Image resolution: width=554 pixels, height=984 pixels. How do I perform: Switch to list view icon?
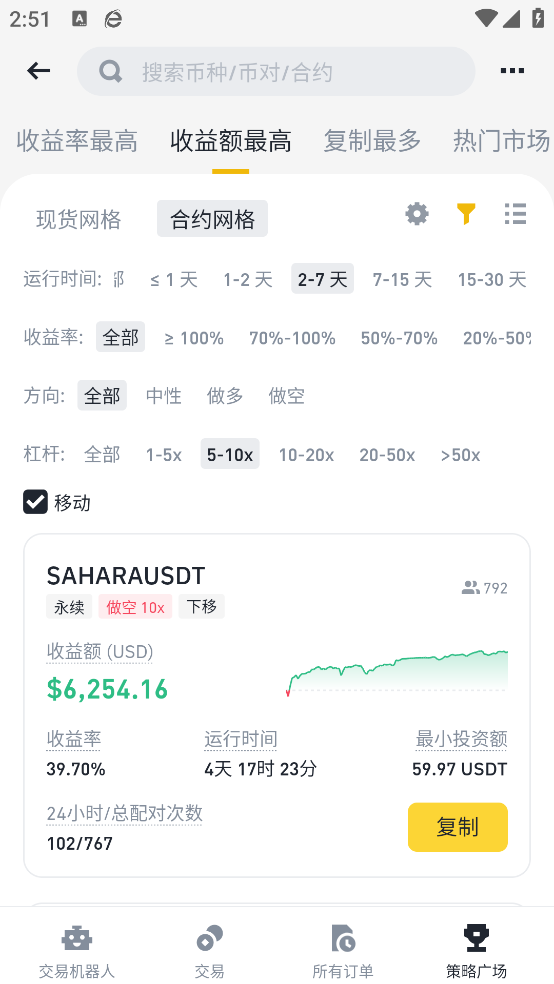515,214
